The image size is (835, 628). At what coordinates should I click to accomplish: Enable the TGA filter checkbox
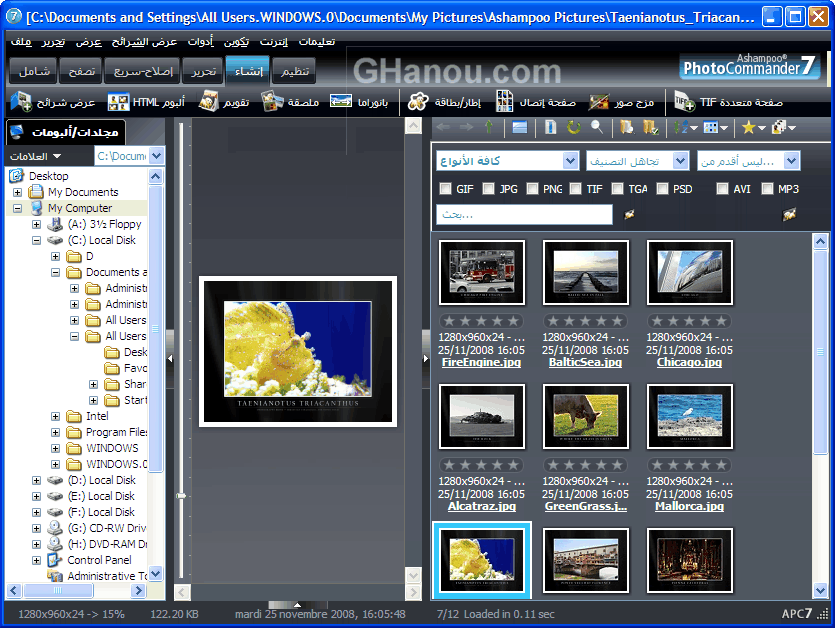pos(617,189)
